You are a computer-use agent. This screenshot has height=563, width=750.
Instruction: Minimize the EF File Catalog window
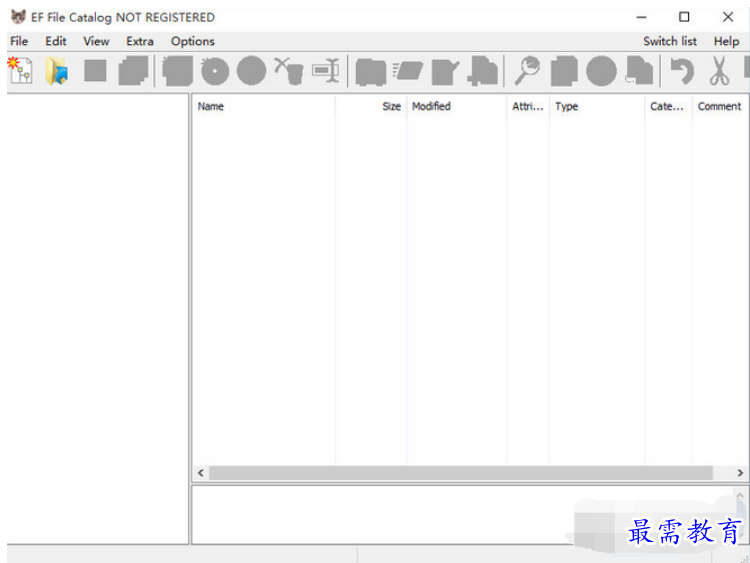pyautogui.click(x=641, y=17)
